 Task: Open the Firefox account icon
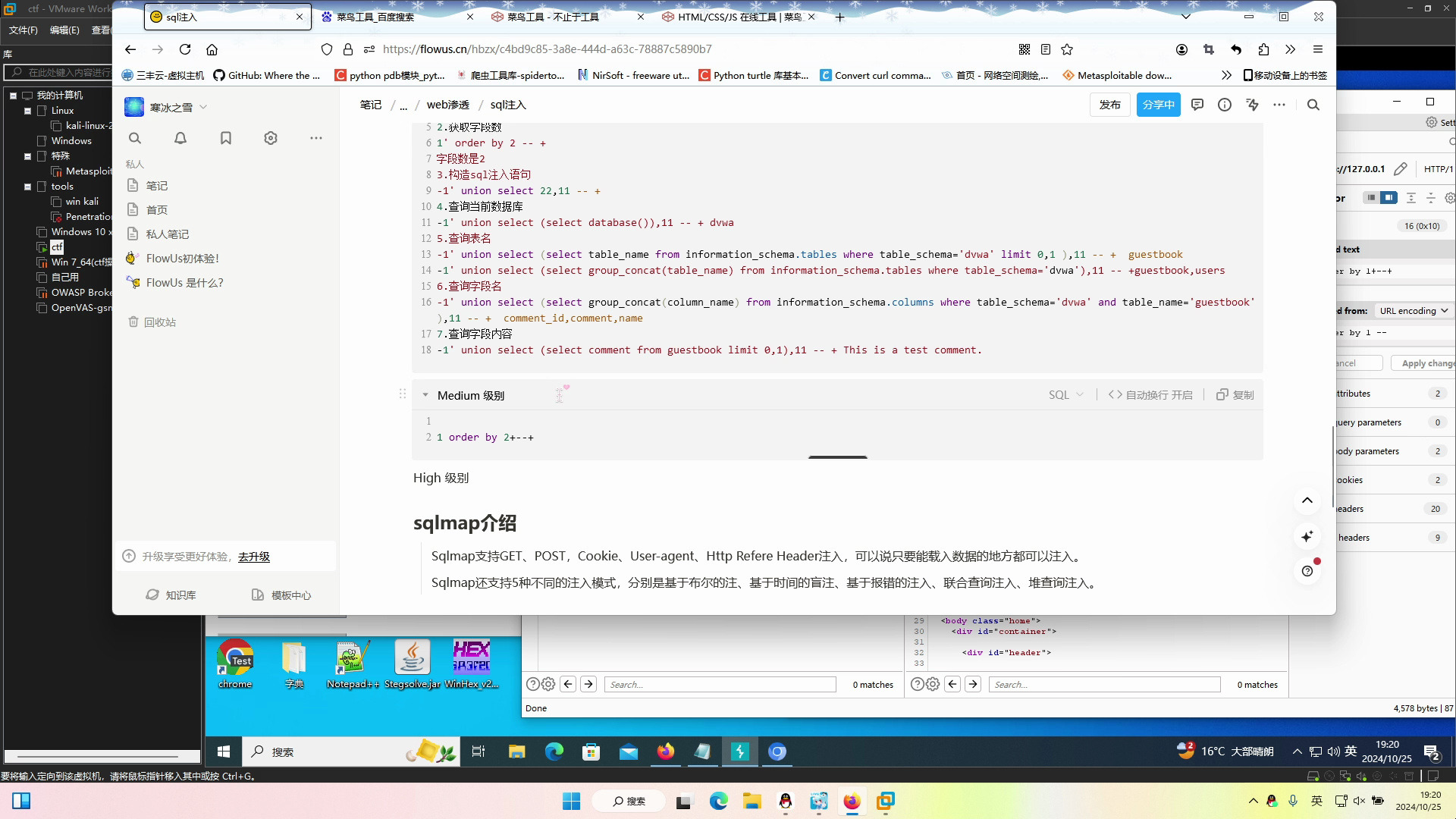[x=1181, y=49]
